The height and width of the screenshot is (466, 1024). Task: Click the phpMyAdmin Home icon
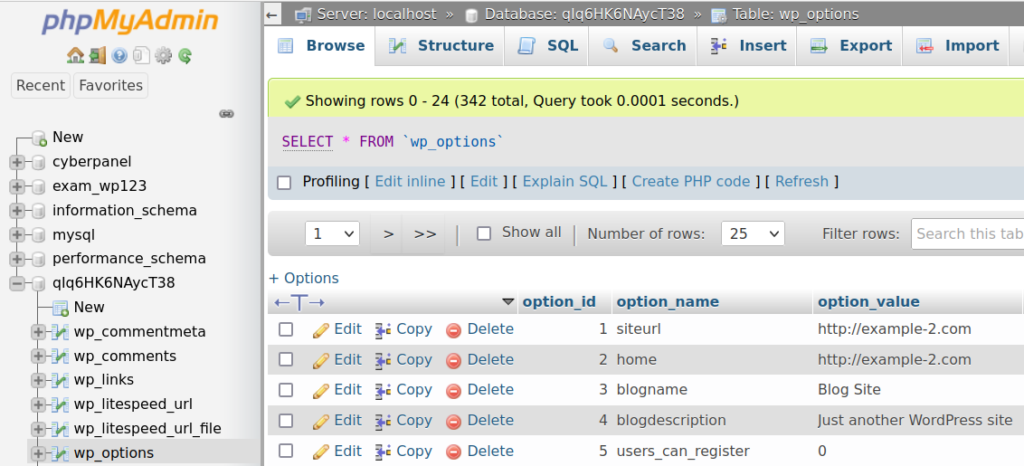75,56
